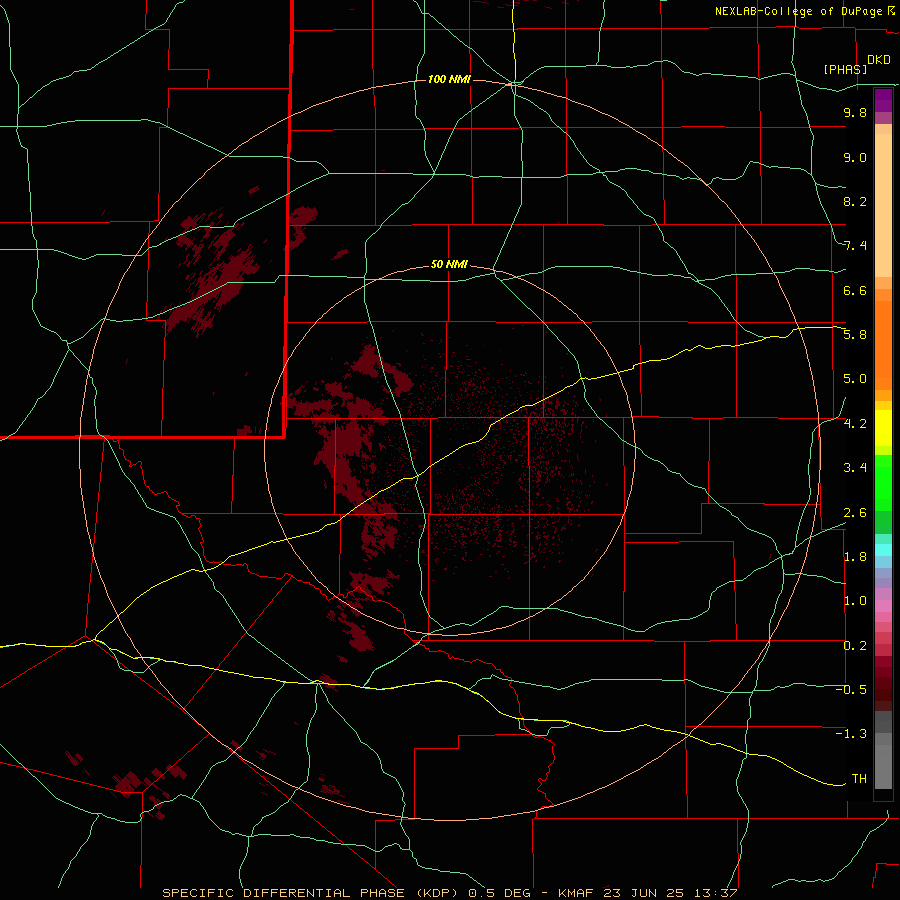Click the 1.0 scale value
Viewport: 900px width, 900px height.
[x=855, y=601]
